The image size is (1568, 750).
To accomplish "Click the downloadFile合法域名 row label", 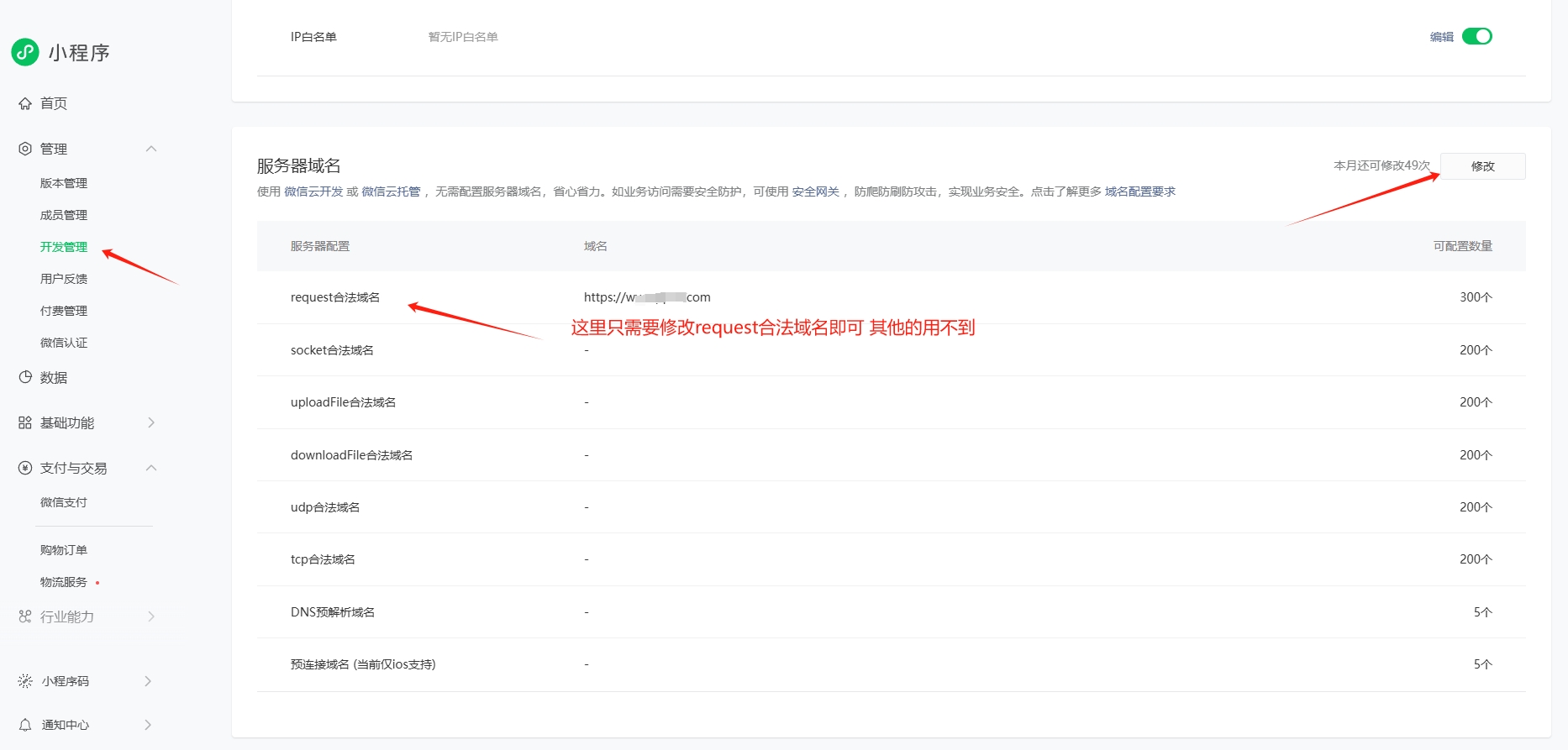I will pyautogui.click(x=351, y=455).
